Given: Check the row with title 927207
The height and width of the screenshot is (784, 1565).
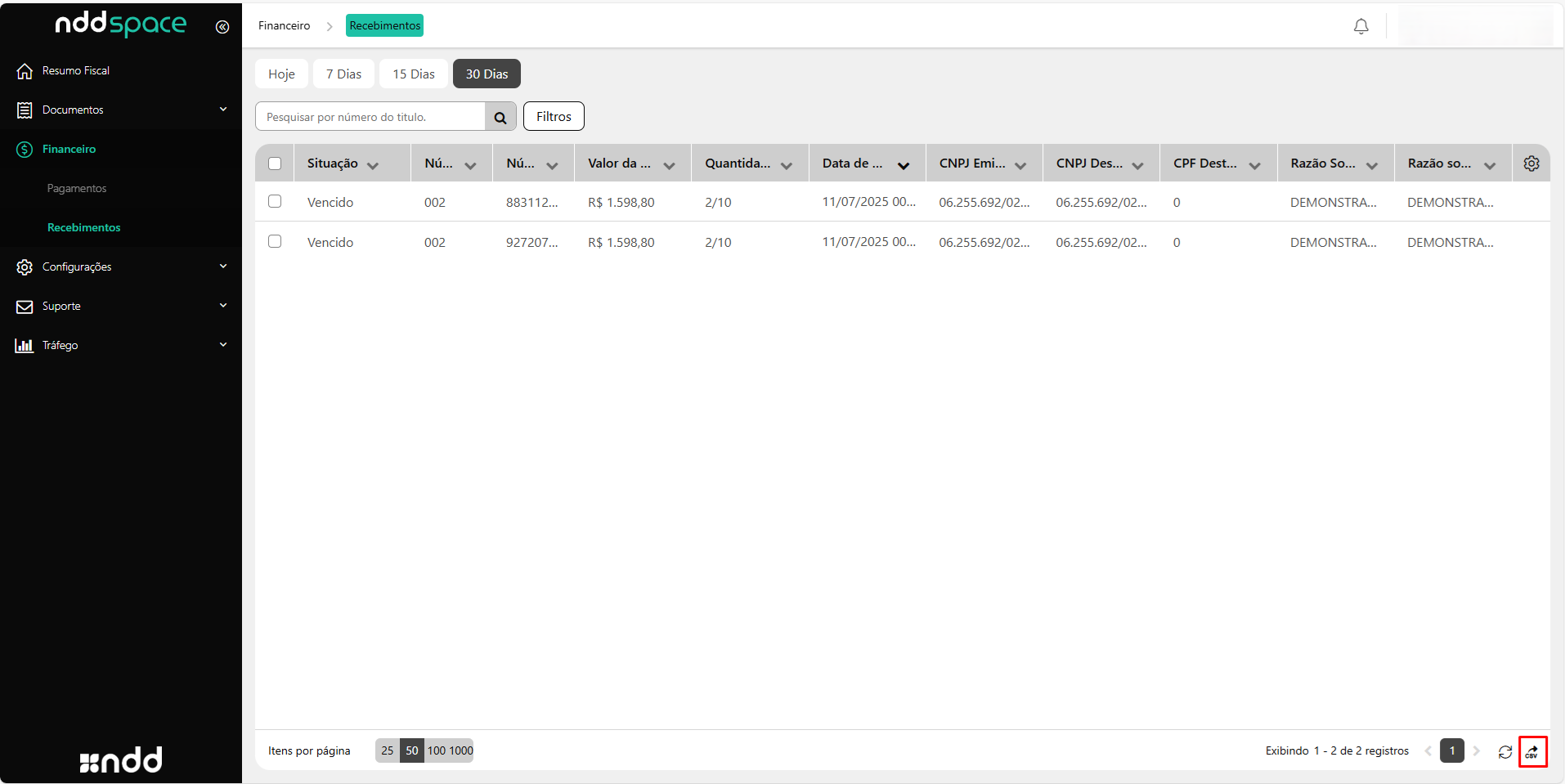Looking at the screenshot, I should [275, 241].
